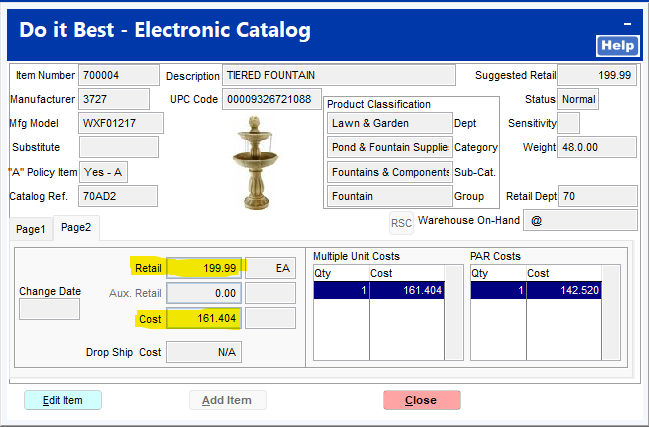Screen dimensions: 649x427
Task: Click the Warehouse On-Hand field
Action: [580, 220]
